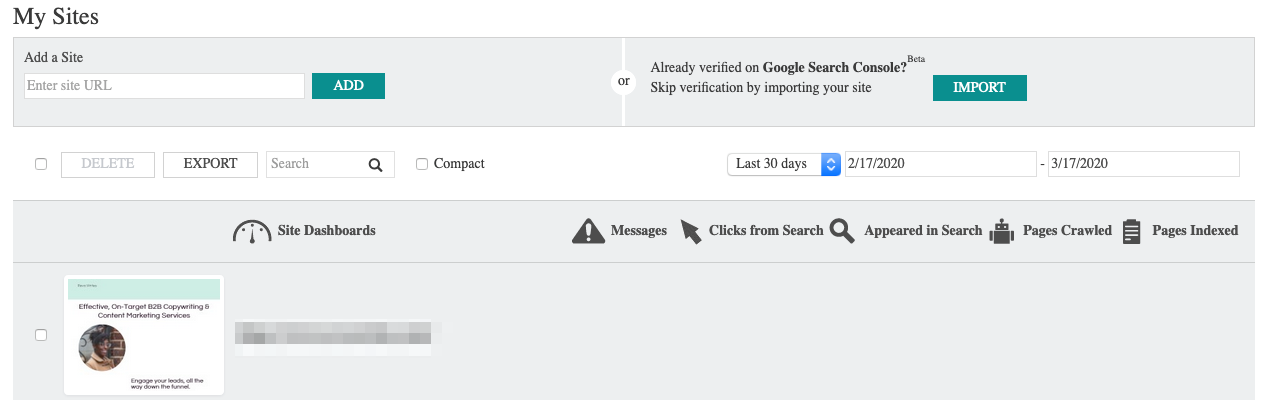
Task: Sort by Appeared in Search column header
Action: [x=923, y=231]
